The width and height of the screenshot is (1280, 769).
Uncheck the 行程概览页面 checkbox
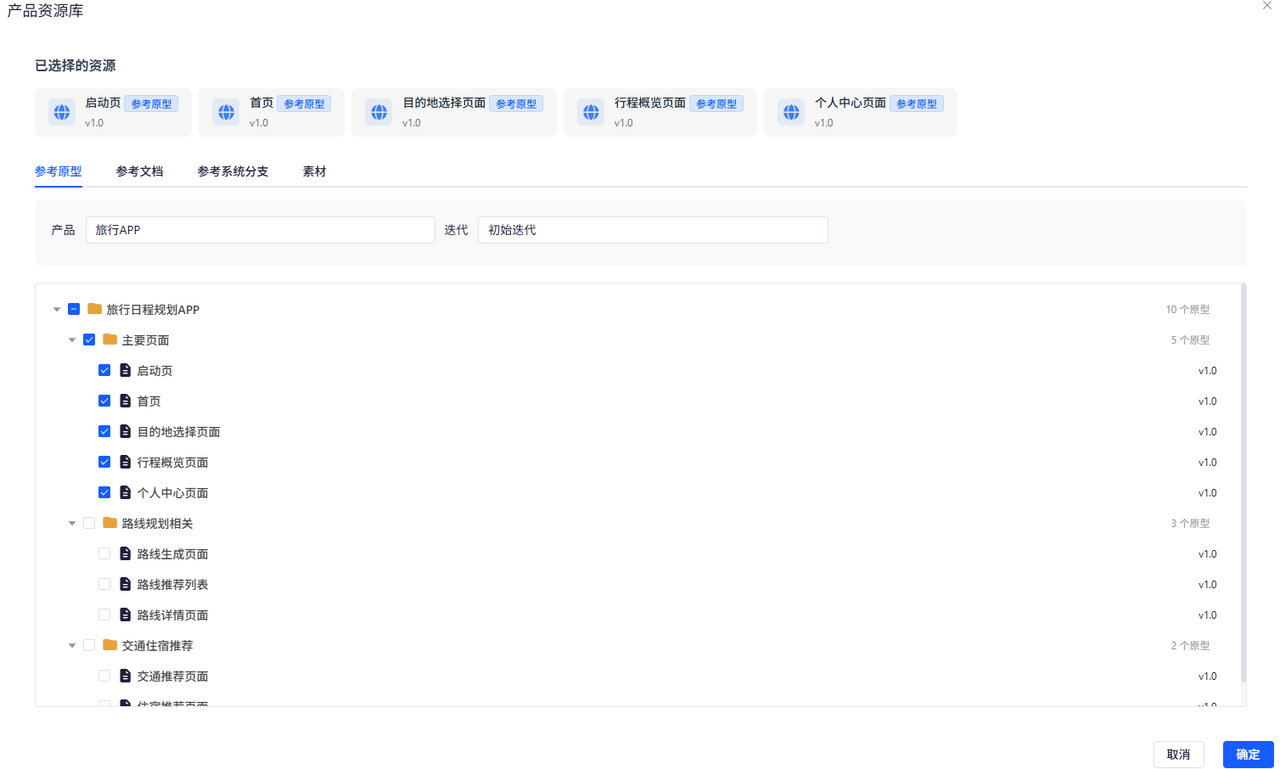pyautogui.click(x=104, y=462)
